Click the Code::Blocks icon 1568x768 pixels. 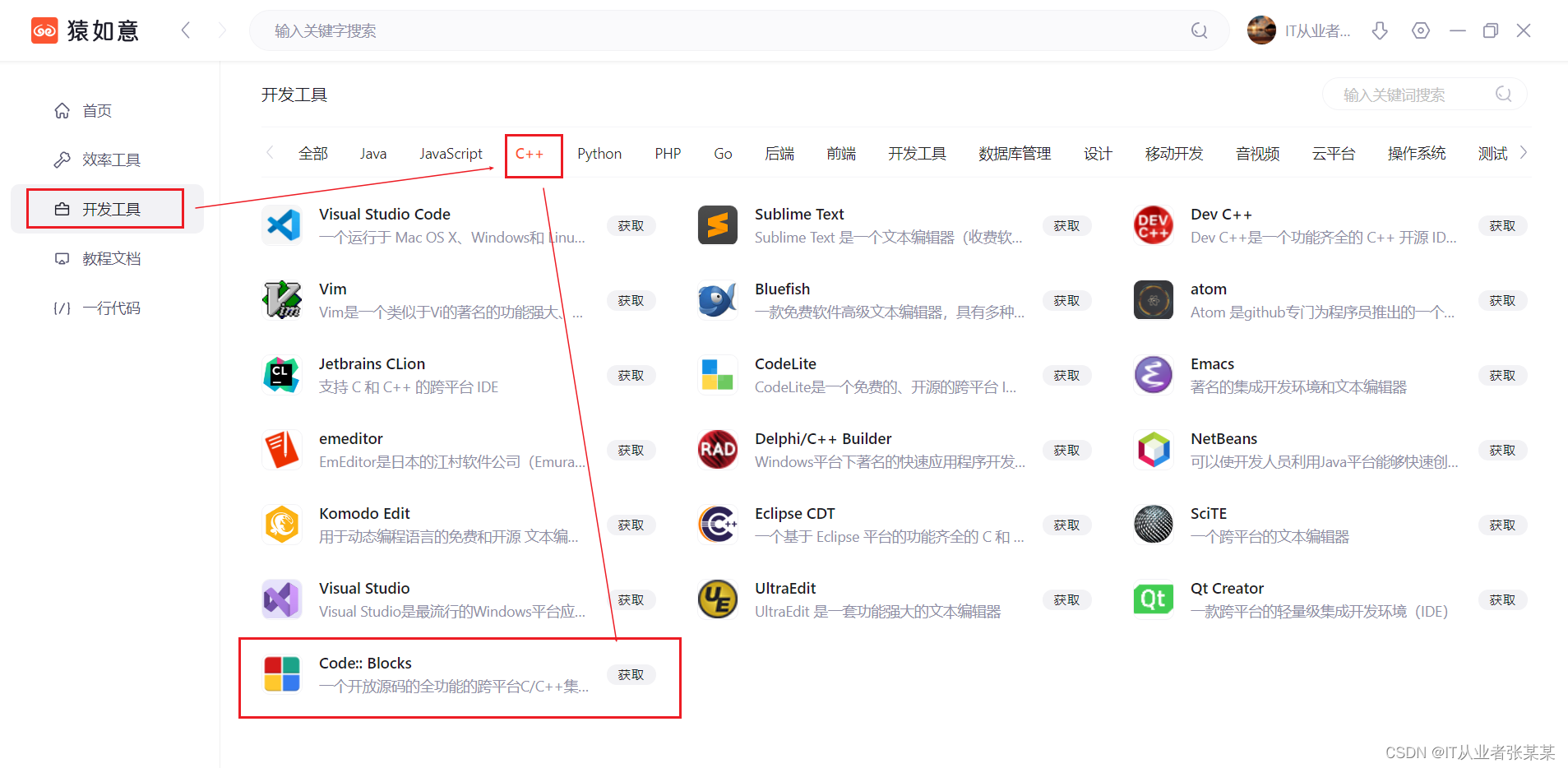pyautogui.click(x=282, y=674)
